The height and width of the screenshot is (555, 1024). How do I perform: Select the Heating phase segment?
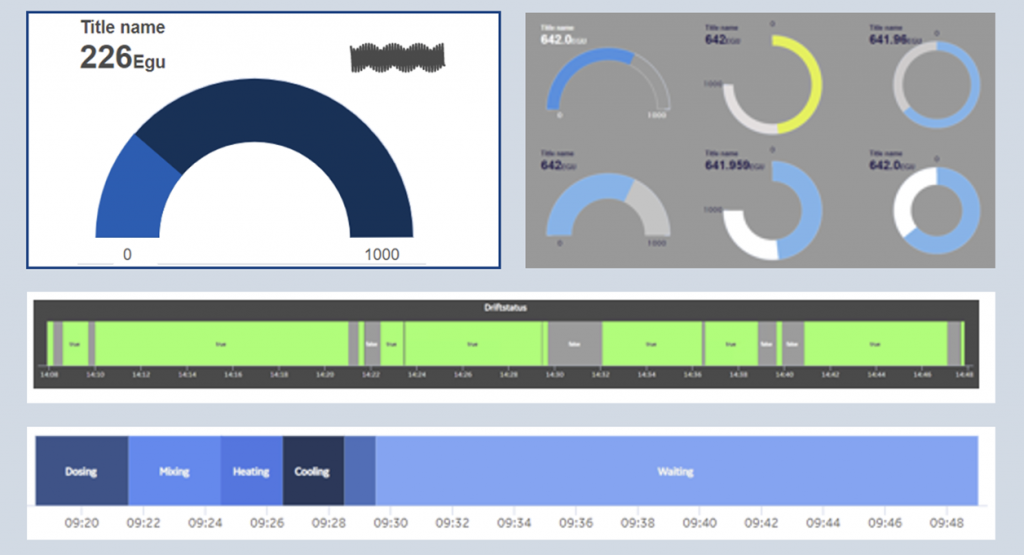click(x=251, y=471)
